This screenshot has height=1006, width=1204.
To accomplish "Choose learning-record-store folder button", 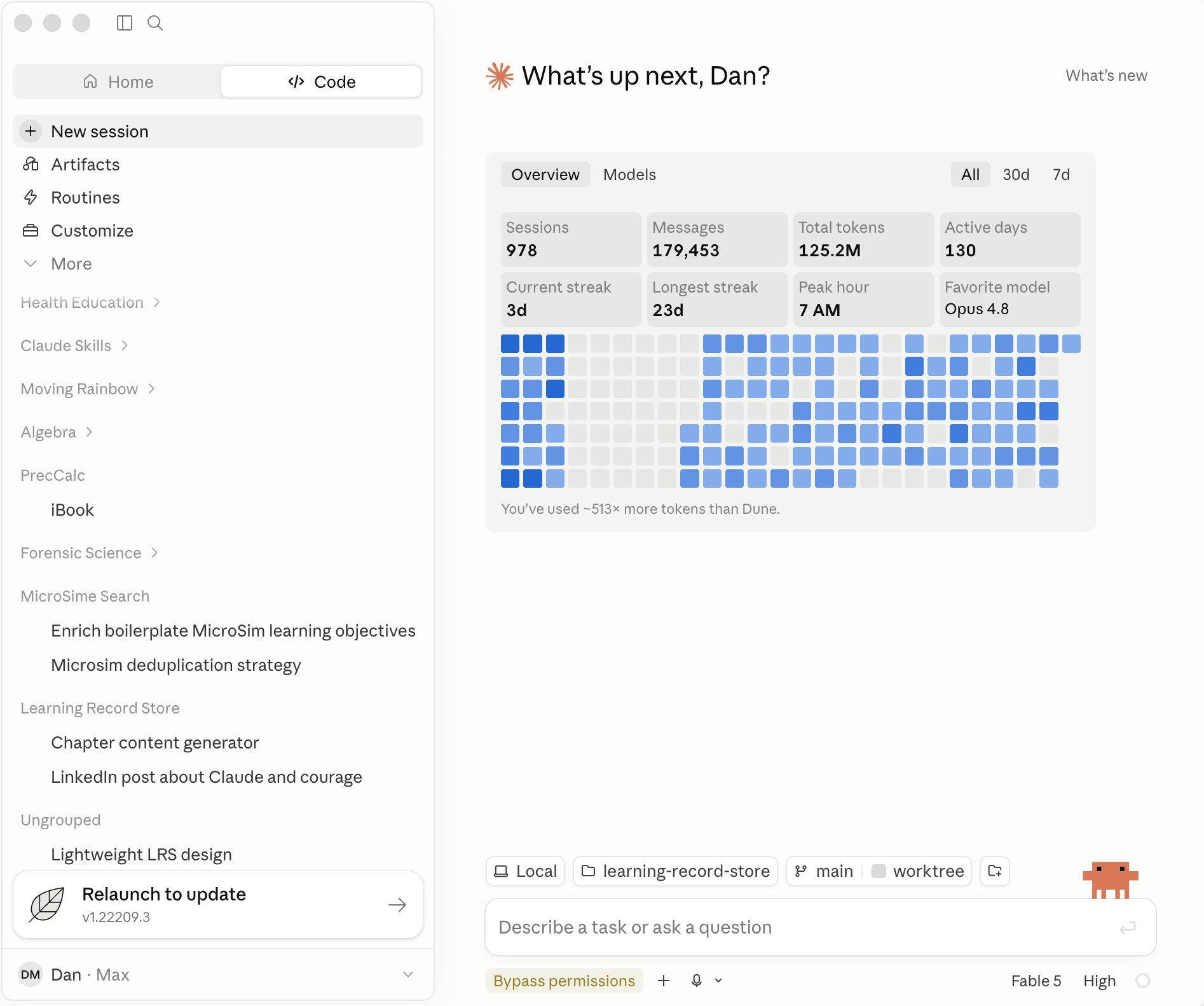I will tap(675, 871).
